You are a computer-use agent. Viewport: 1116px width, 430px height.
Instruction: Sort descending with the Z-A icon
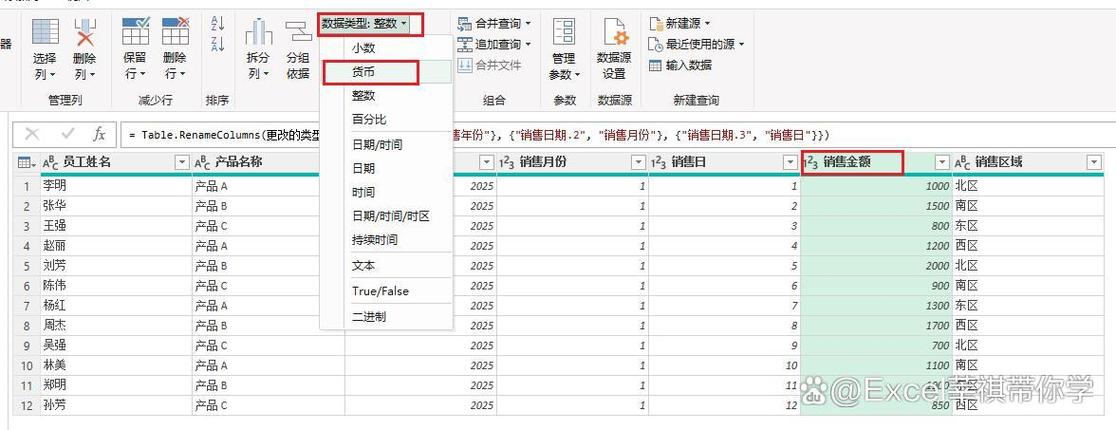218,43
